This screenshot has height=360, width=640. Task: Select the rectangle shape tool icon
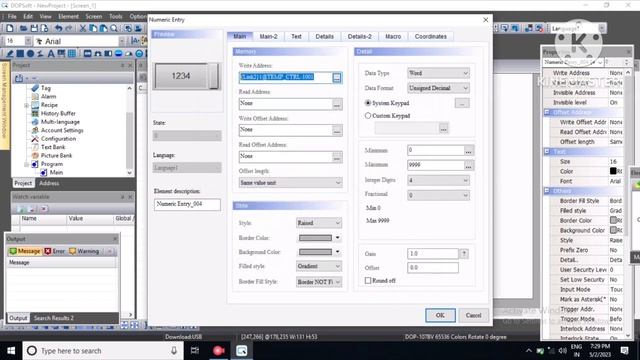click(x=20, y=53)
